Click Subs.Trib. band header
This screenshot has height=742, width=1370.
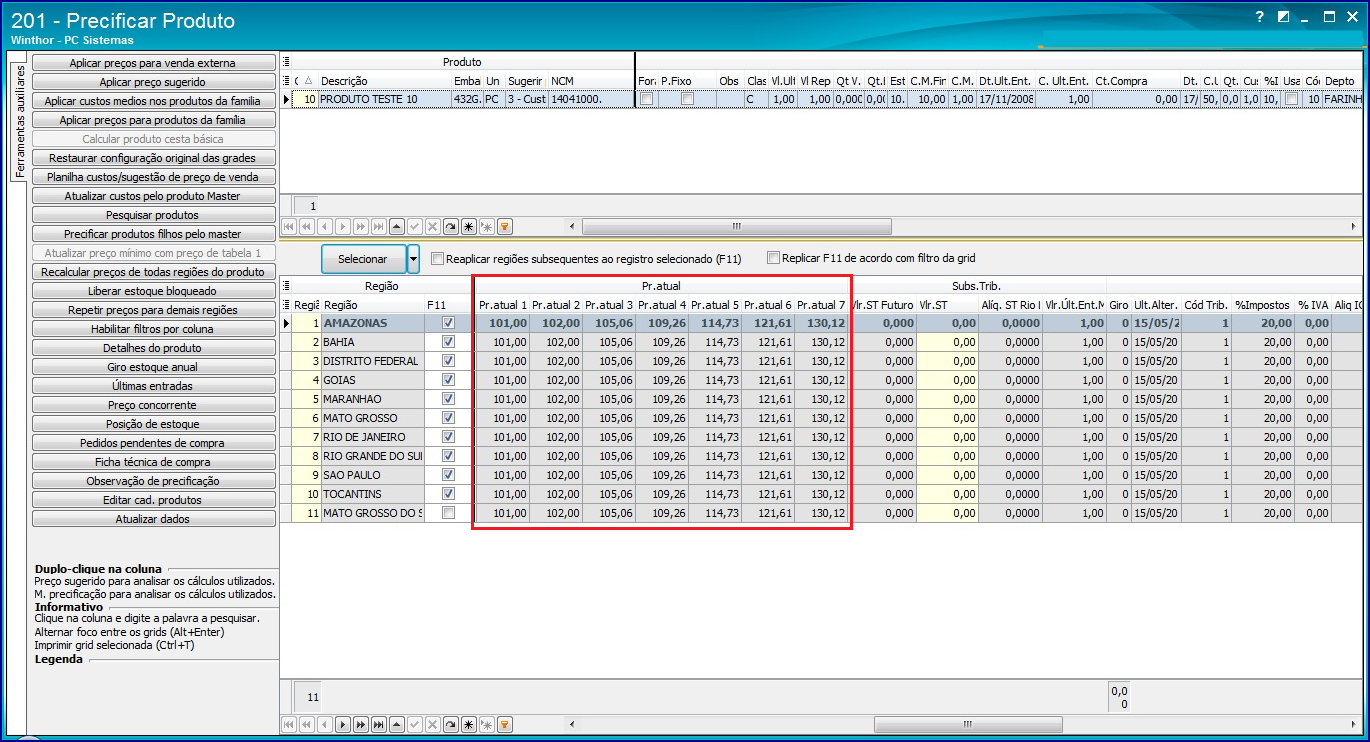pos(977,286)
